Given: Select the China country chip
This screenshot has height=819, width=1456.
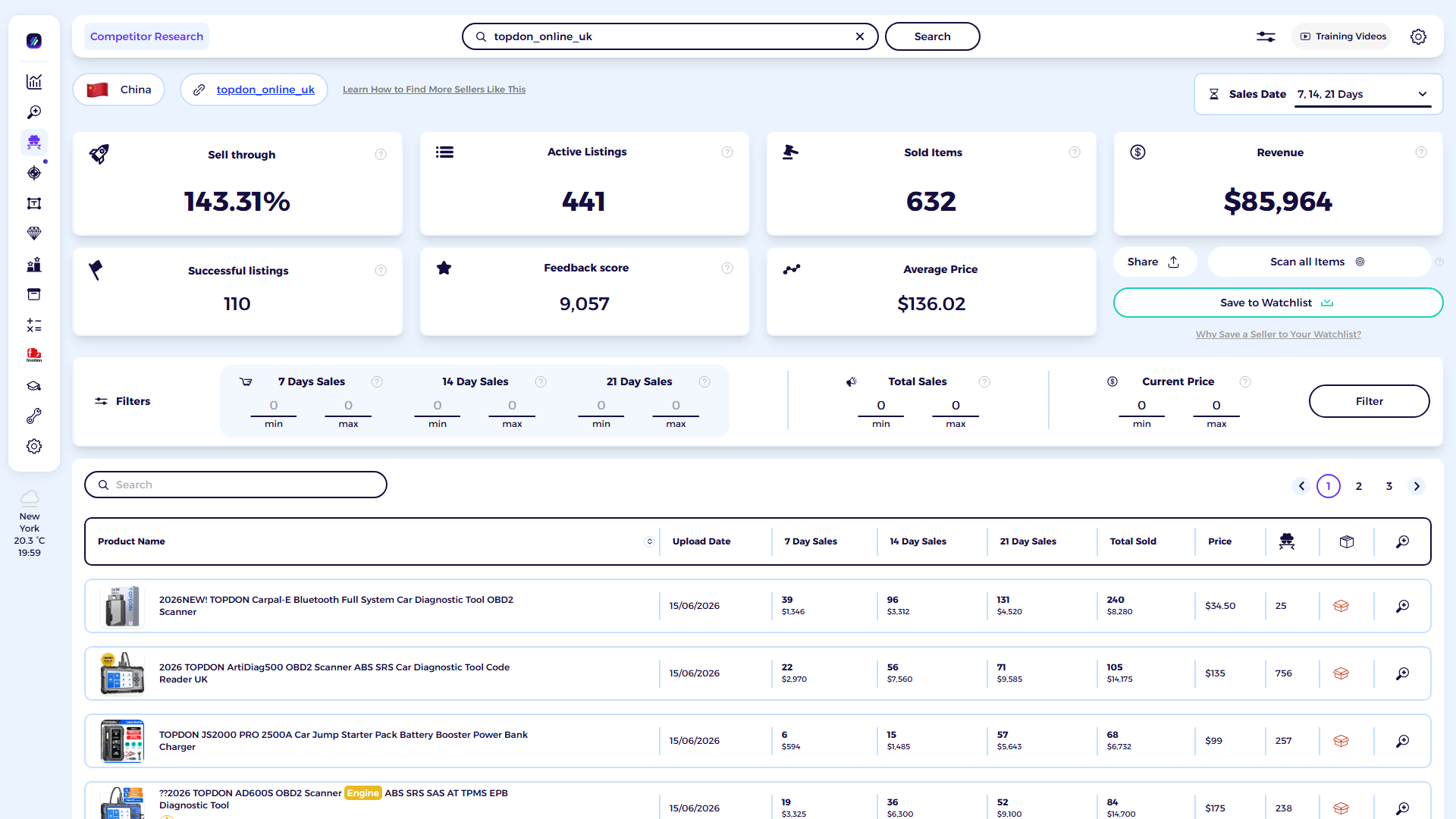Looking at the screenshot, I should (119, 89).
